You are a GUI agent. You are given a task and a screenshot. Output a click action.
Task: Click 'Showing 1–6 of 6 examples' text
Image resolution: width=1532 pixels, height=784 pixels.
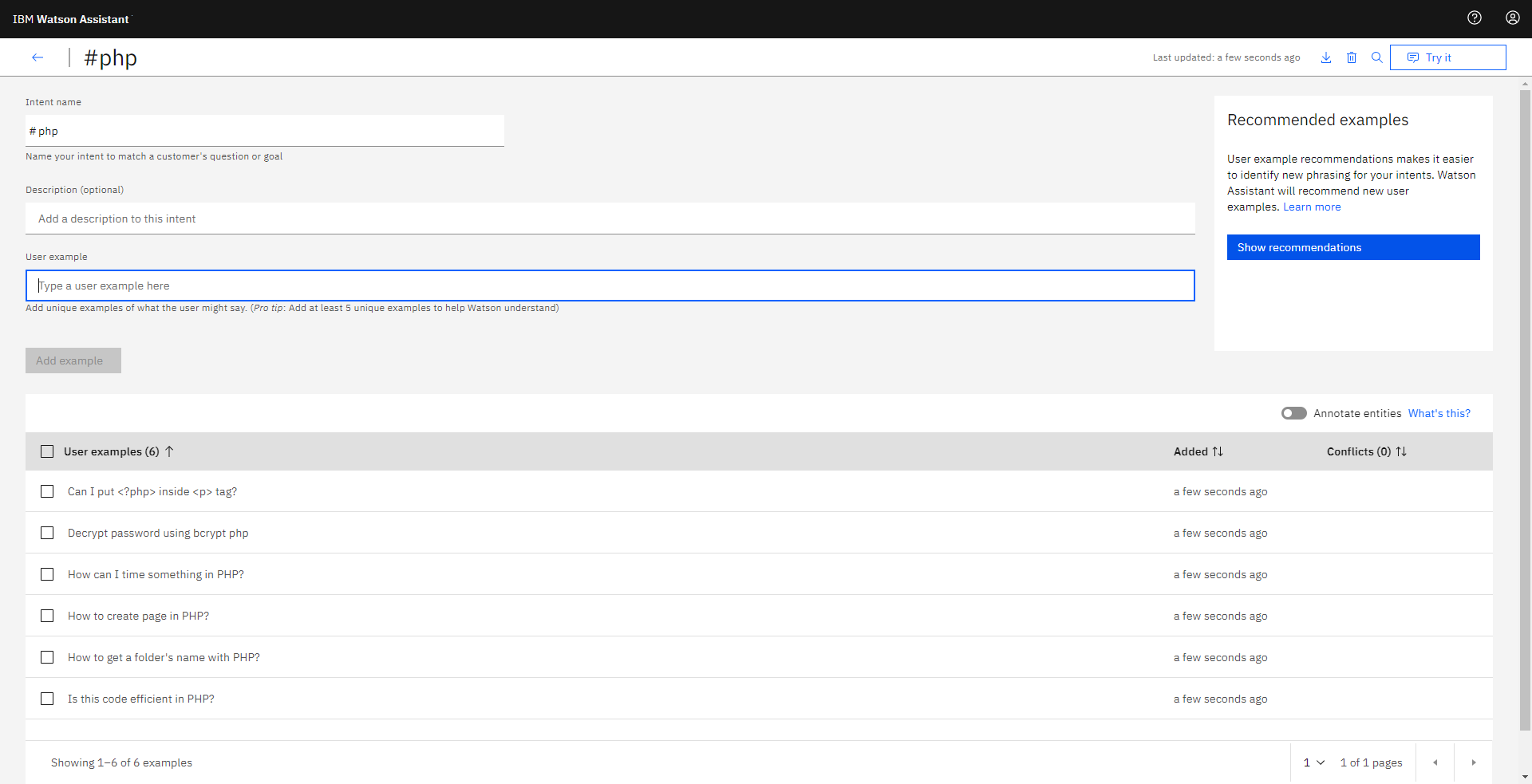point(121,762)
